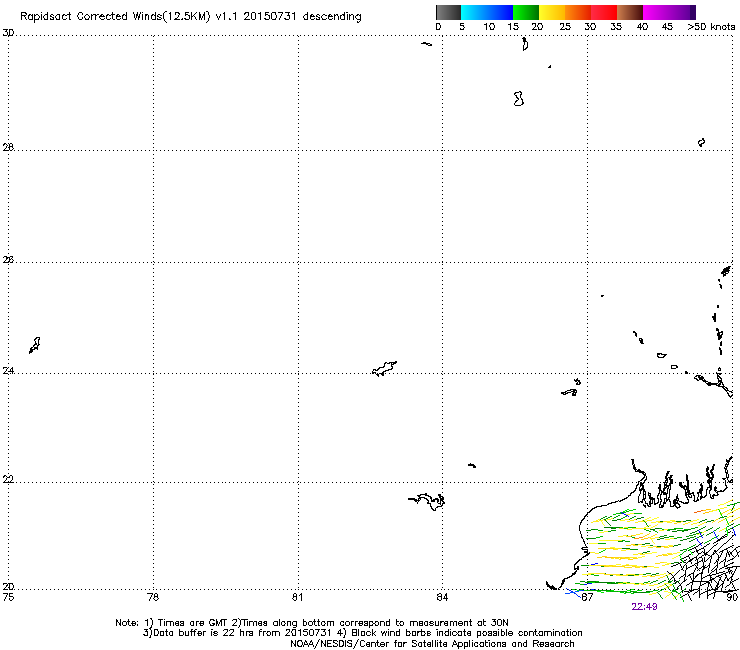Screen dimensions: 740x650
Task: Click the '10' legend label
Action: pos(489,27)
